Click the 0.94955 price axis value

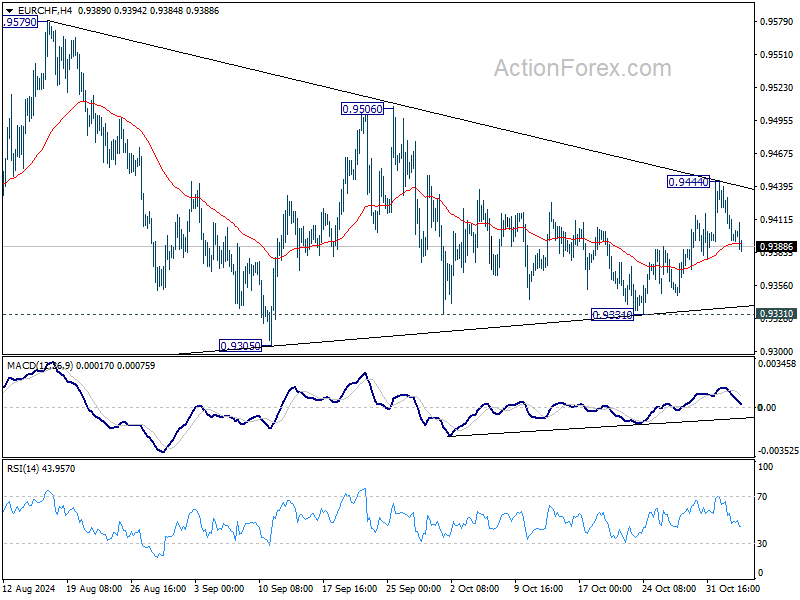point(777,120)
